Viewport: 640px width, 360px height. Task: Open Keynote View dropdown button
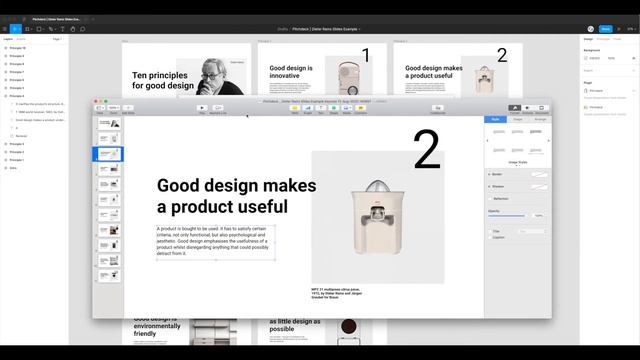coord(100,108)
